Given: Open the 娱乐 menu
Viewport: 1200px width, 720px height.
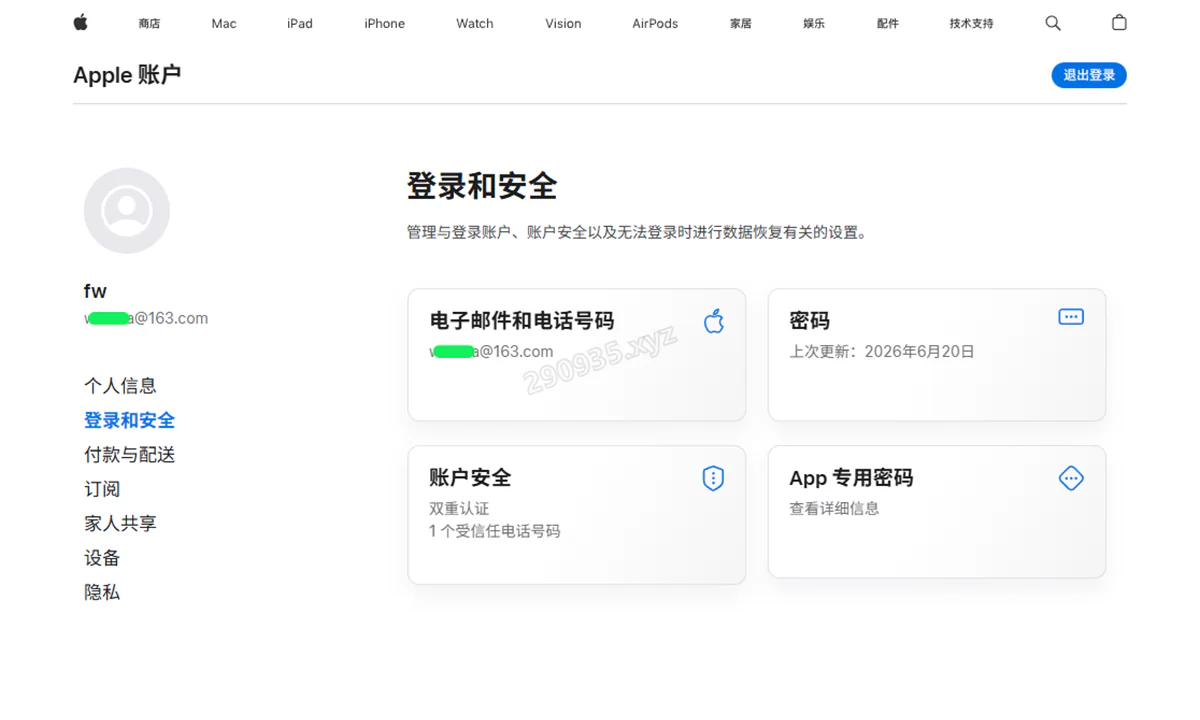Looking at the screenshot, I should tap(814, 23).
